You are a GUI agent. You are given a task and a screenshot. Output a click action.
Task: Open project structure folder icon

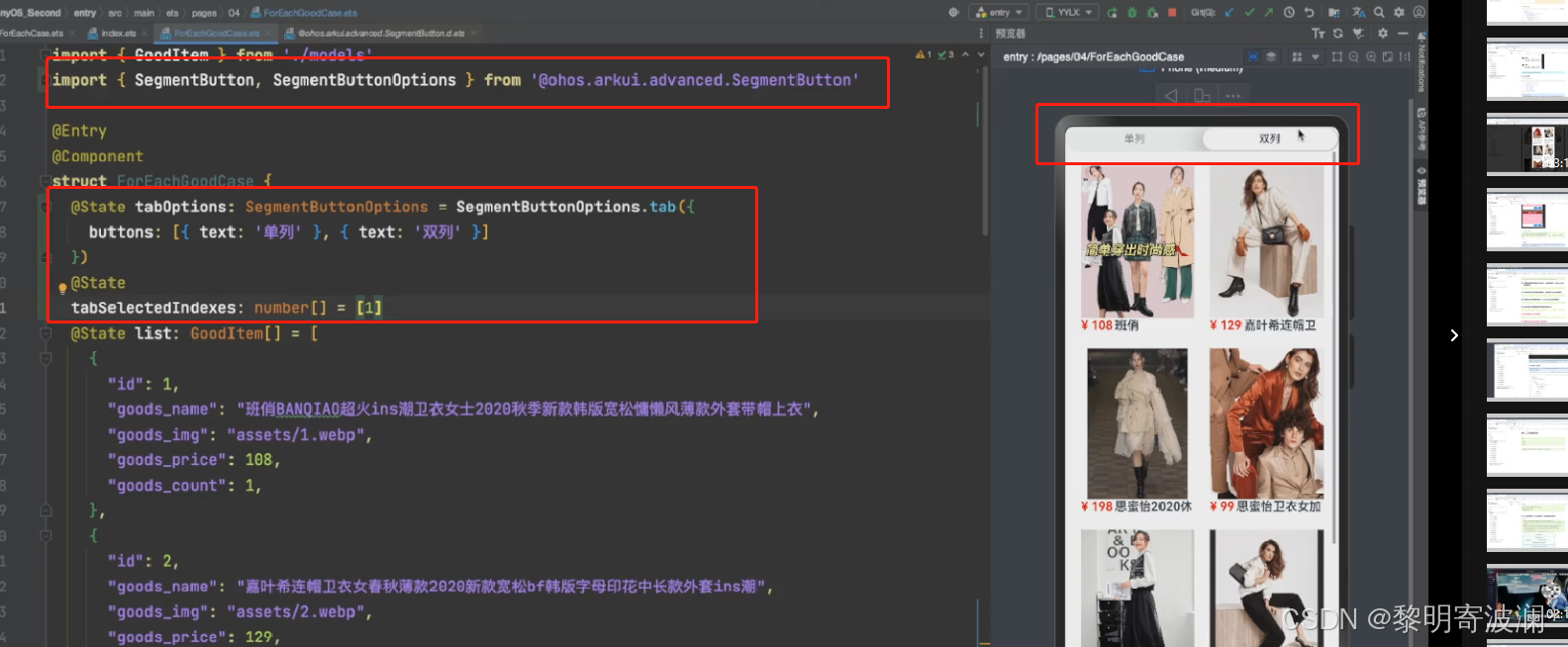[1334, 13]
